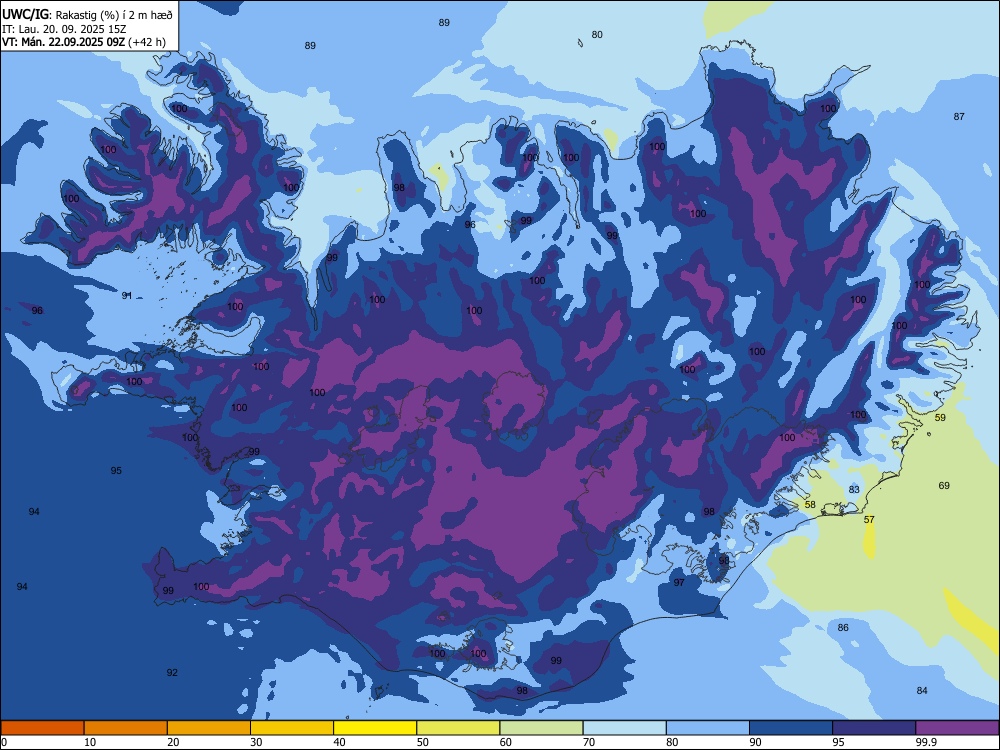Click the humidity value 87 over the sea
This screenshot has height=750, width=1000.
(x=959, y=117)
